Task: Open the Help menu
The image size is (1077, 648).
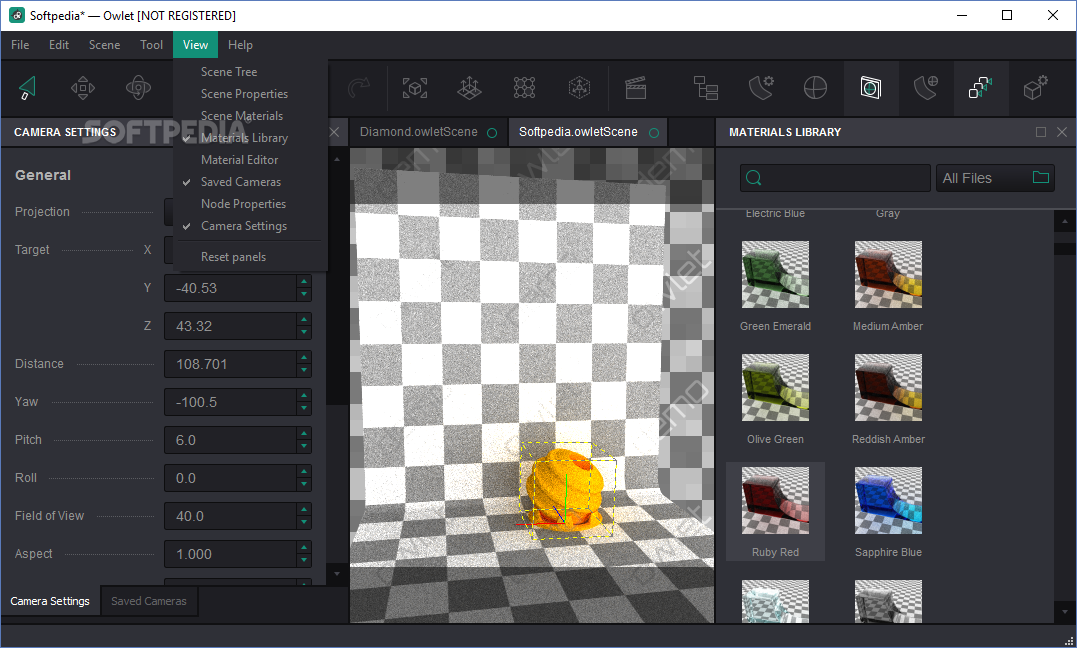Action: [240, 45]
